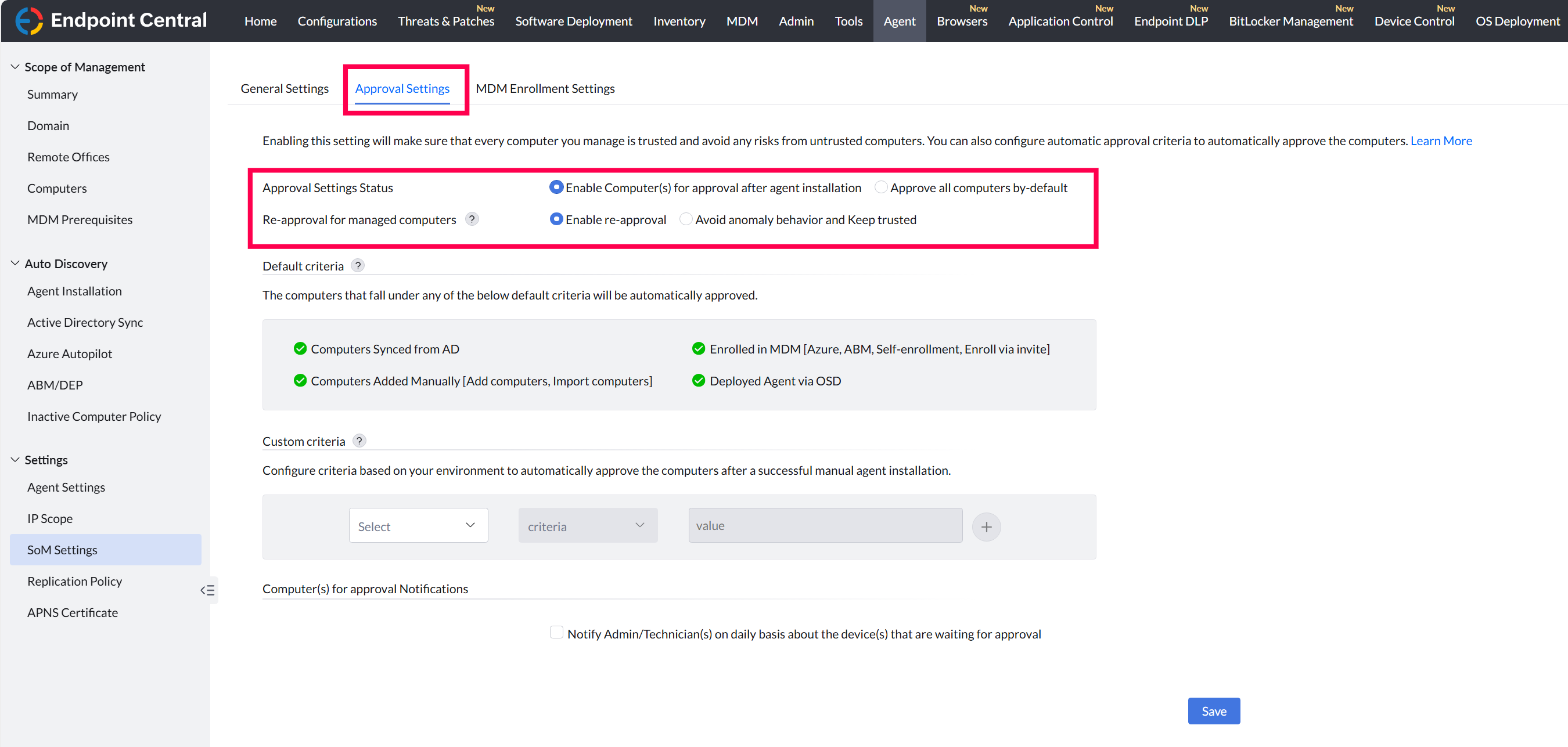
Task: Click help icon next to Re-approval for managed computers
Action: coord(472,219)
